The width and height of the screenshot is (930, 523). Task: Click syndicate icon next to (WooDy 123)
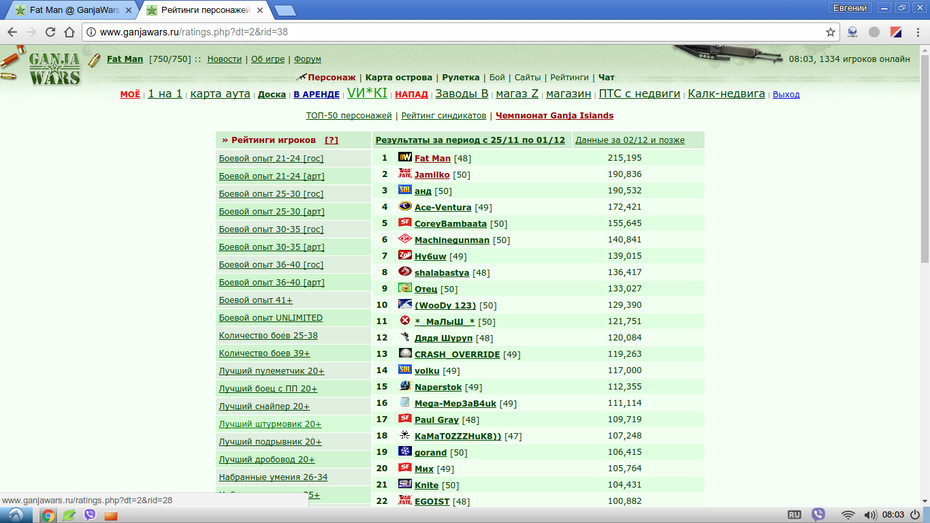[405, 304]
